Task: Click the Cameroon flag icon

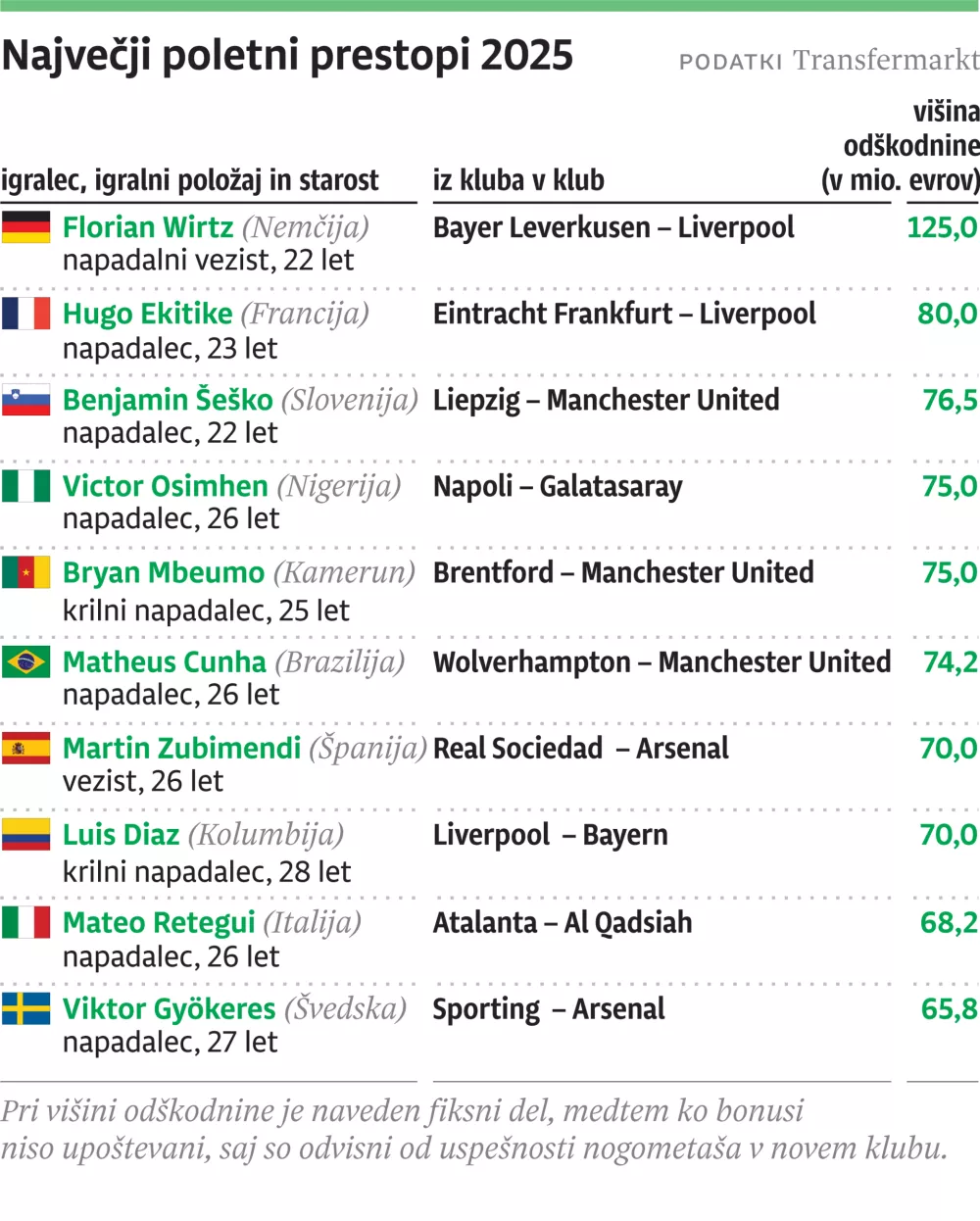Action: pos(25,572)
